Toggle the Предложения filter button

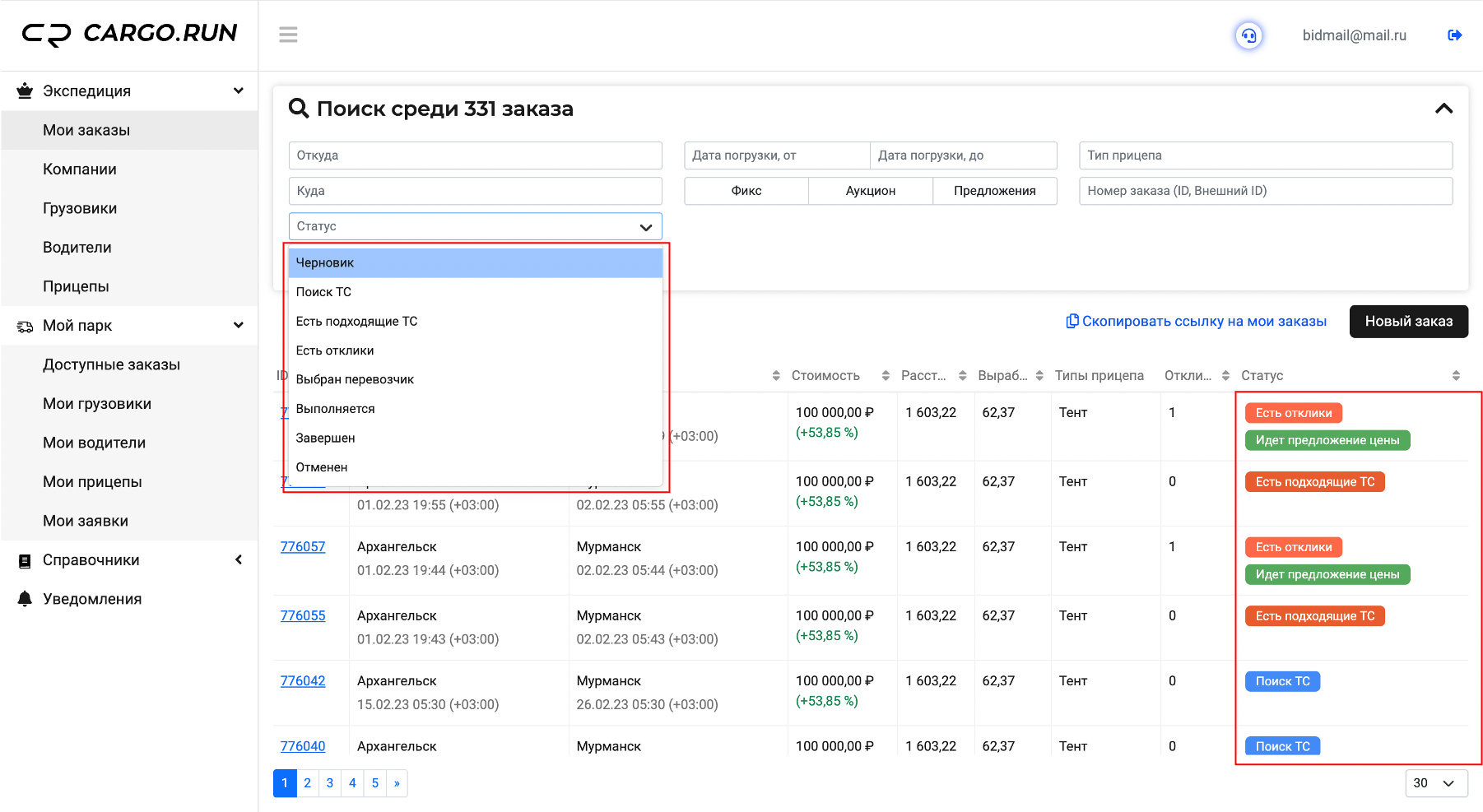coord(995,191)
